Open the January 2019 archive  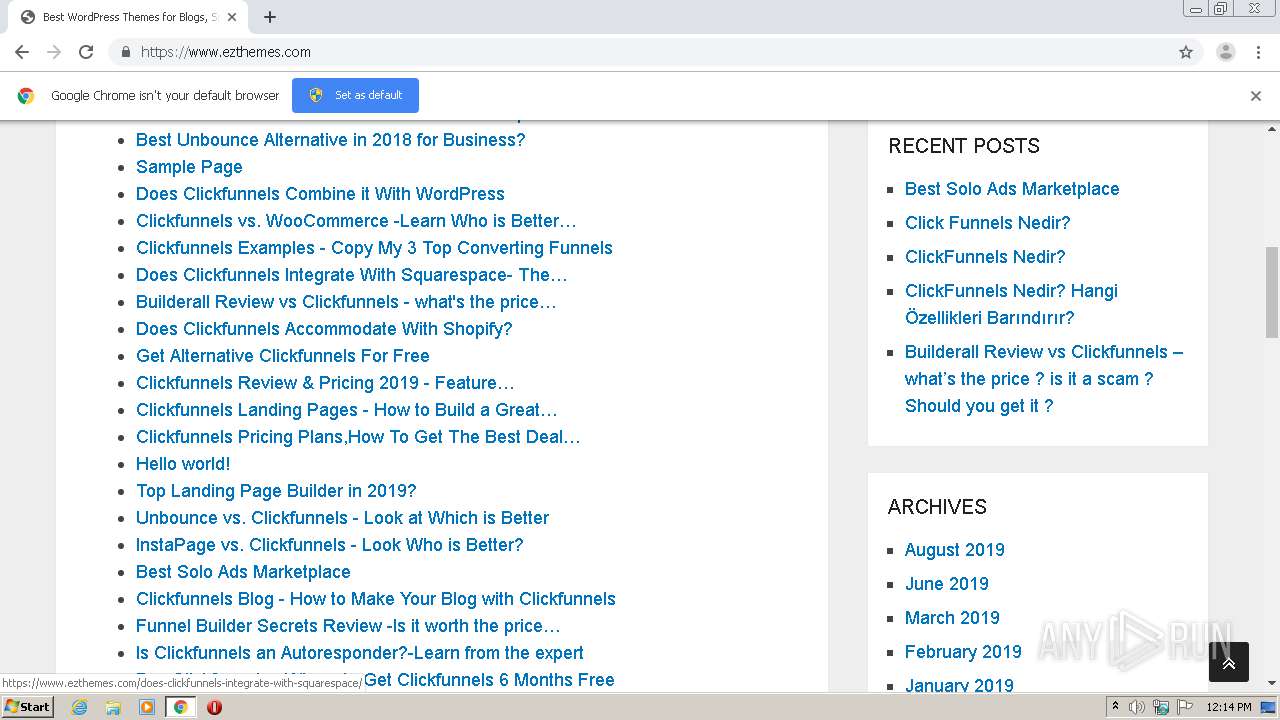(x=959, y=685)
